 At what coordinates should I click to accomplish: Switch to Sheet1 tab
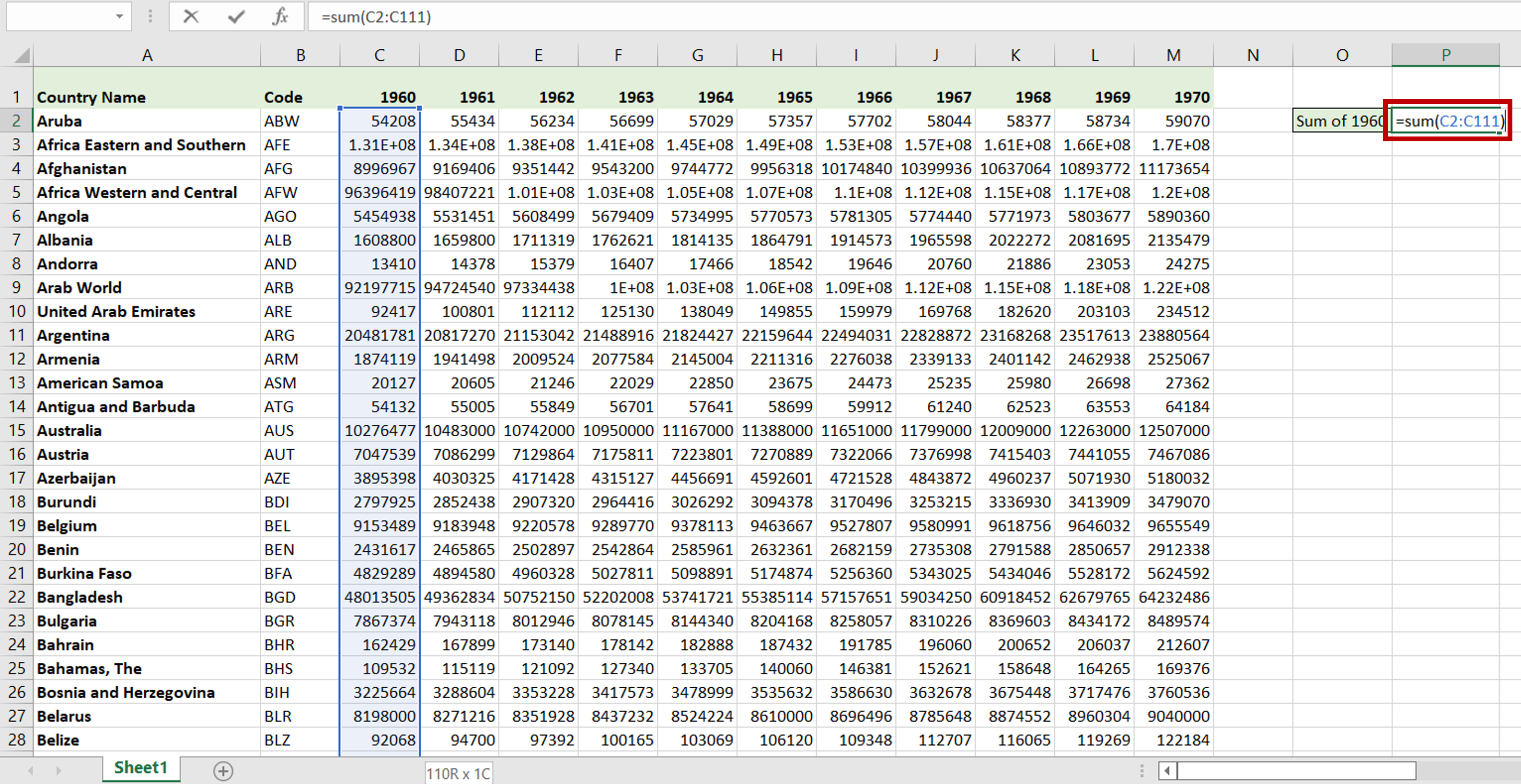point(140,768)
